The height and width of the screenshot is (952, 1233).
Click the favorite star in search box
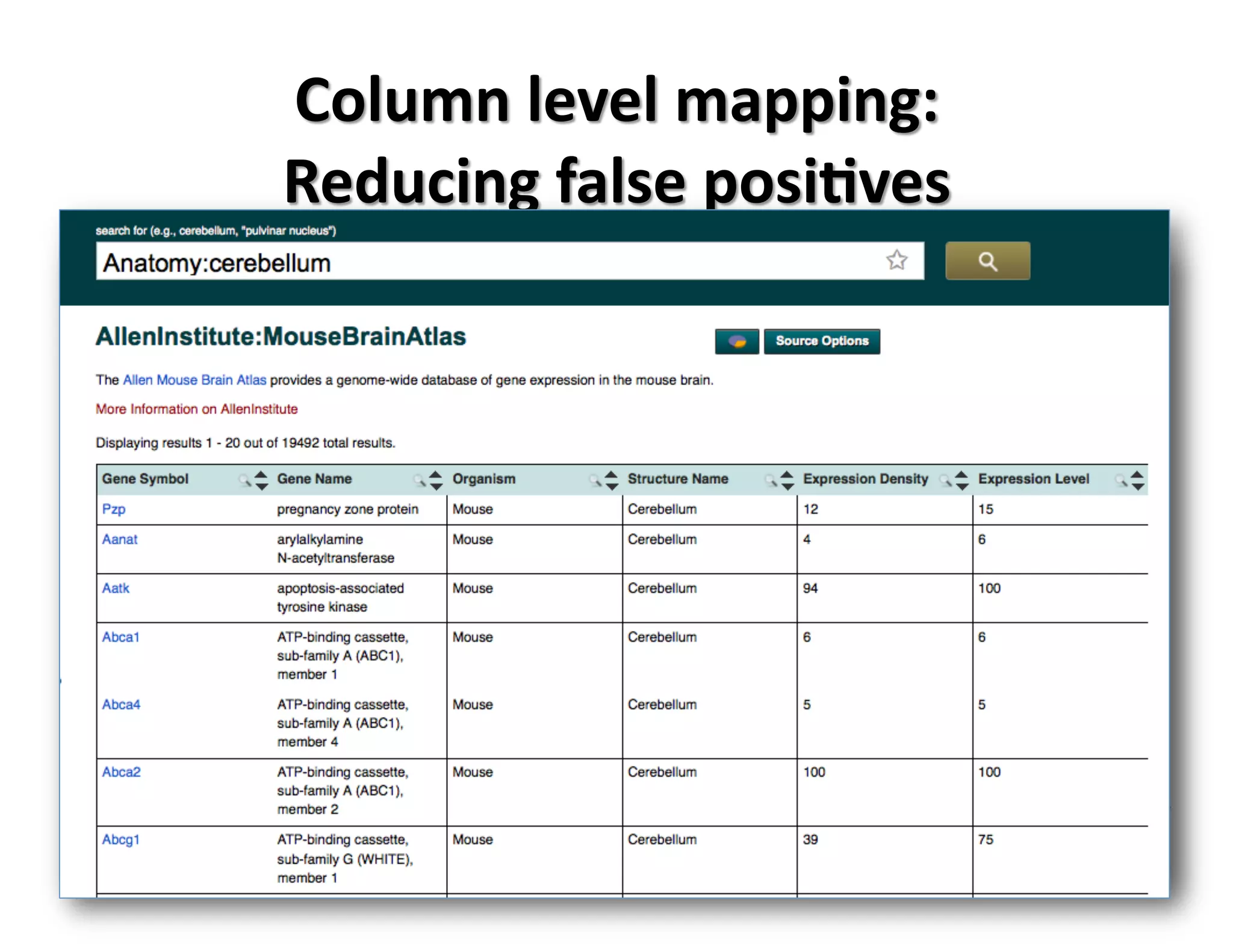point(896,261)
